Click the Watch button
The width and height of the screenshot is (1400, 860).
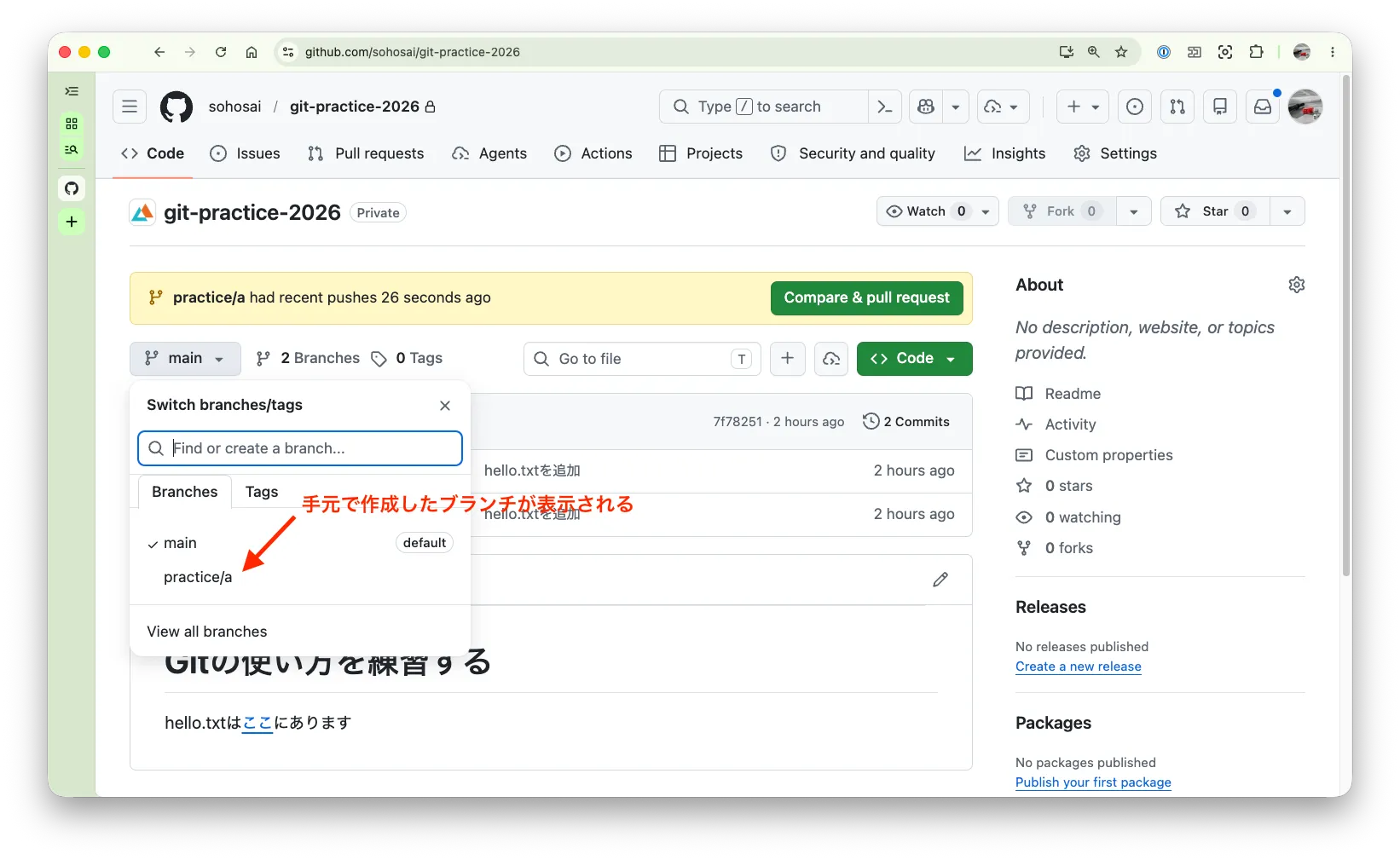926,211
